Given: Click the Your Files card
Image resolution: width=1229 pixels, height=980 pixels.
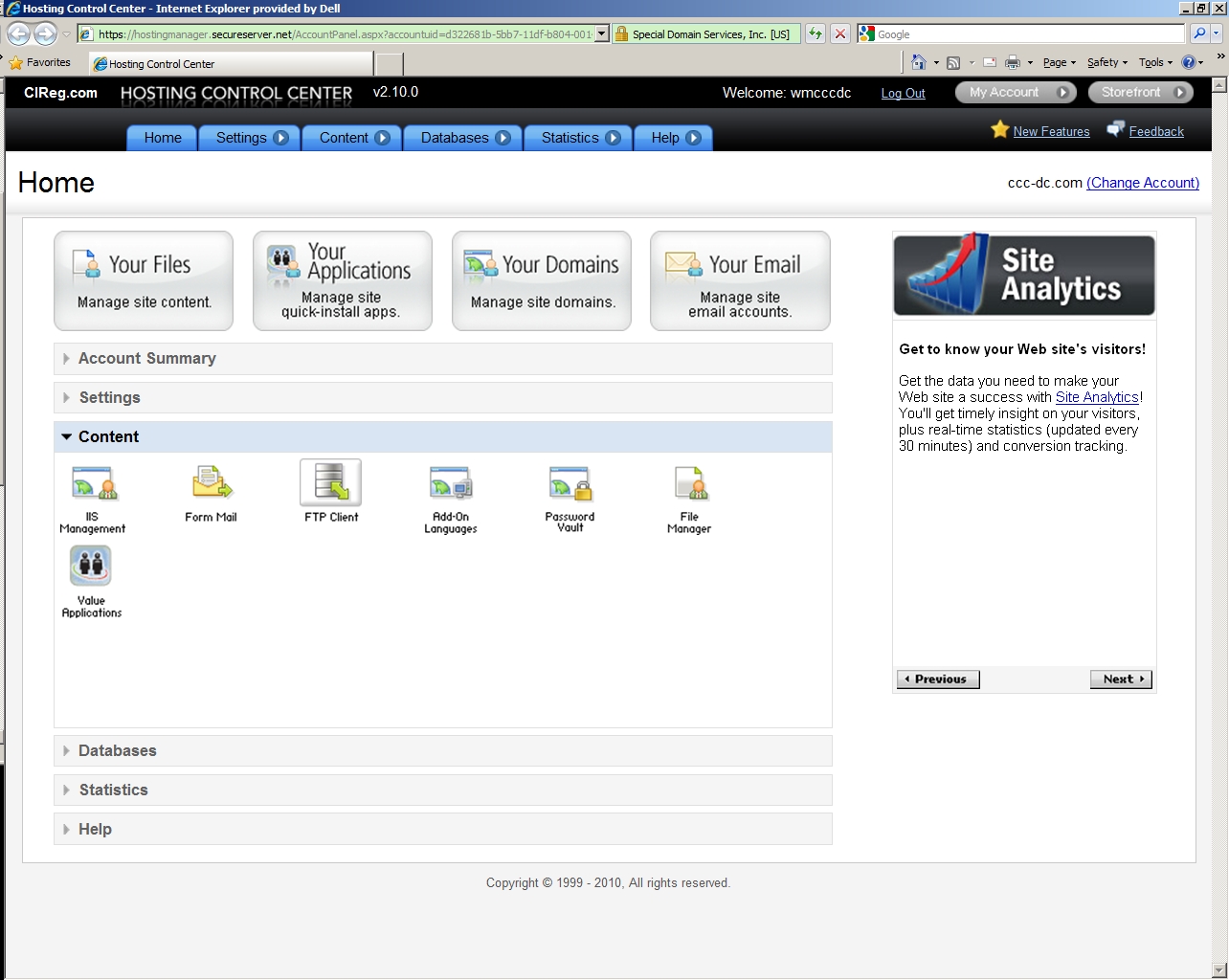Looking at the screenshot, I should pos(144,280).
